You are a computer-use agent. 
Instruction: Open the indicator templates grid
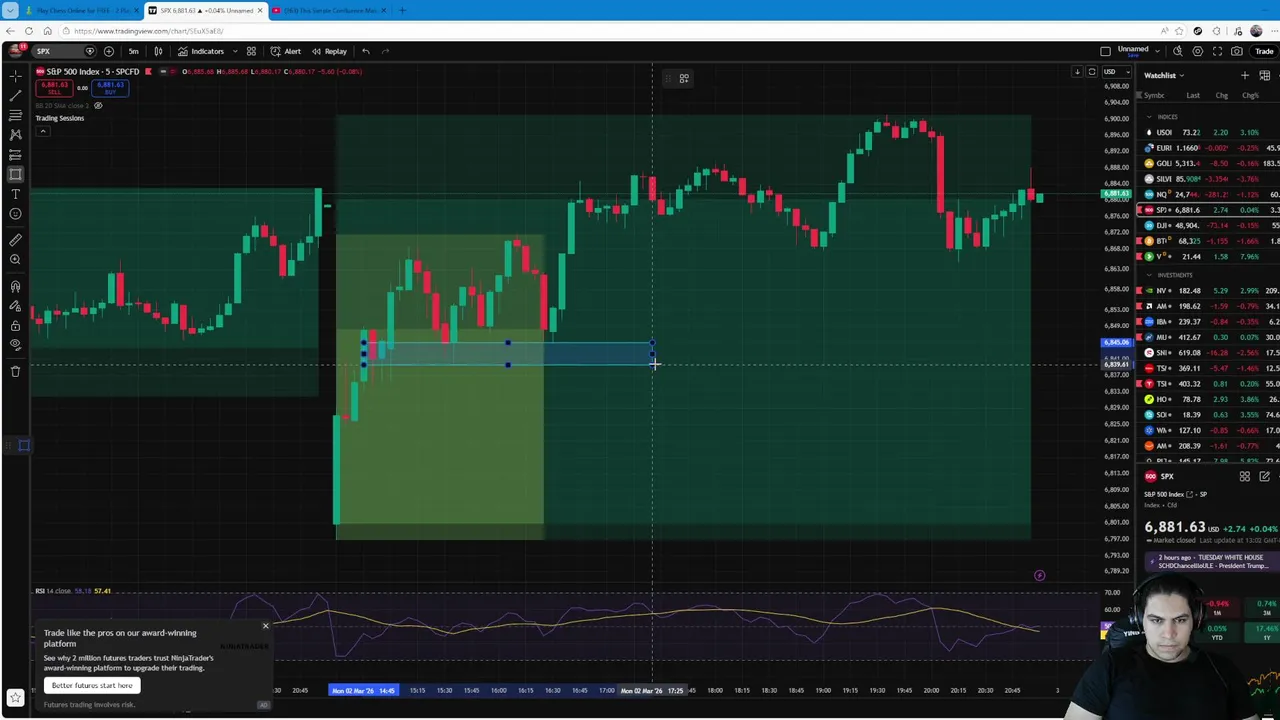pyautogui.click(x=251, y=51)
